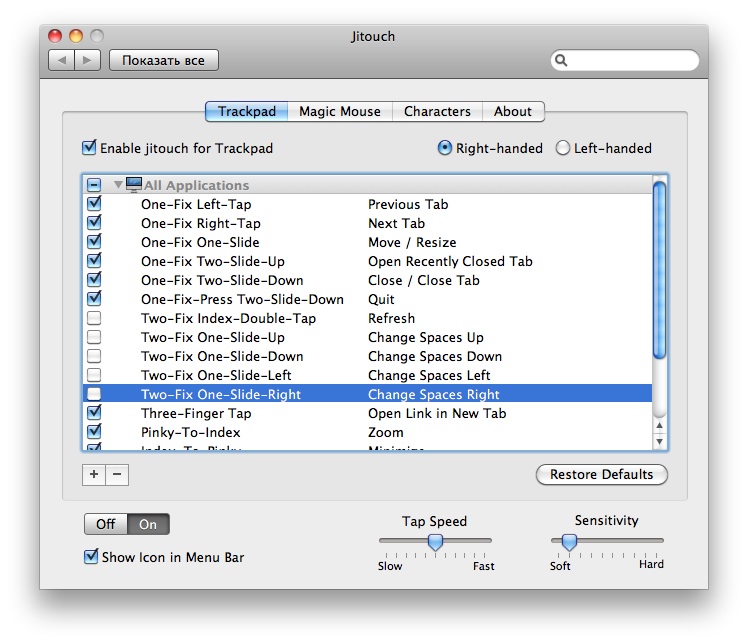
Task: Close the Jitouch window with red button
Action: pos(55,36)
